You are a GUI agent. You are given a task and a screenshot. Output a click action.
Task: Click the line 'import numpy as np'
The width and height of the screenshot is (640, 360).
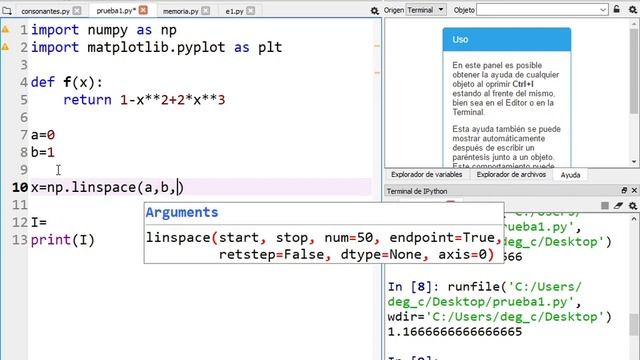[x=104, y=30]
